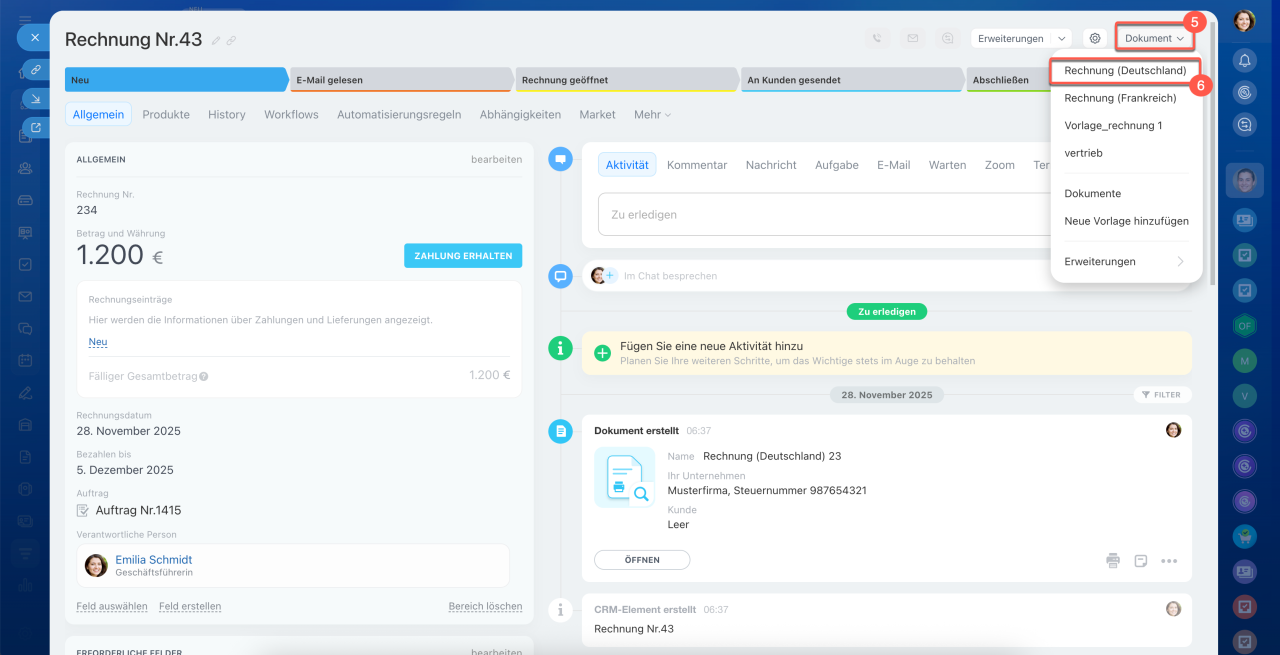Open the Emilia Schmidt profile link
The image size is (1280, 655).
click(153, 560)
